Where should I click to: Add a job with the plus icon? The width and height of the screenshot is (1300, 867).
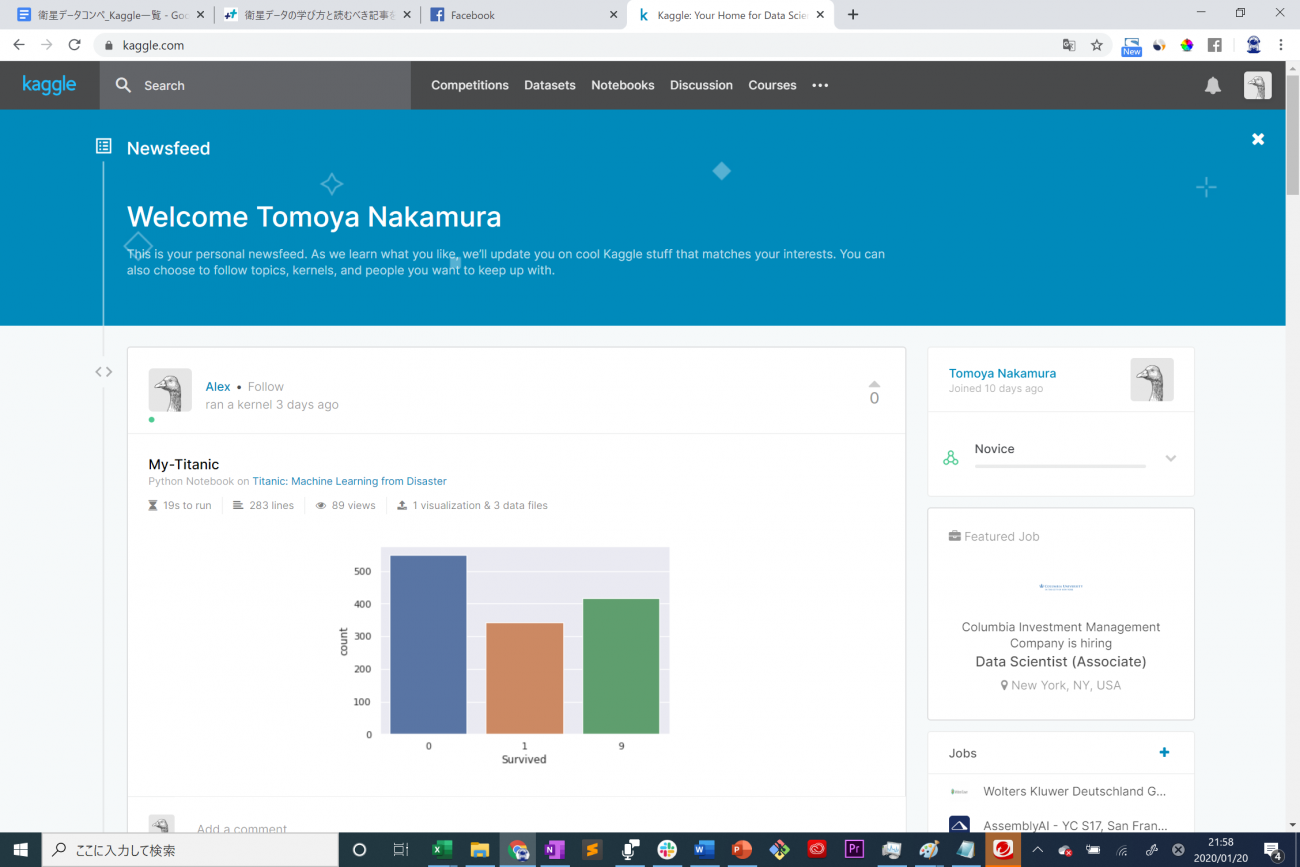point(1164,753)
